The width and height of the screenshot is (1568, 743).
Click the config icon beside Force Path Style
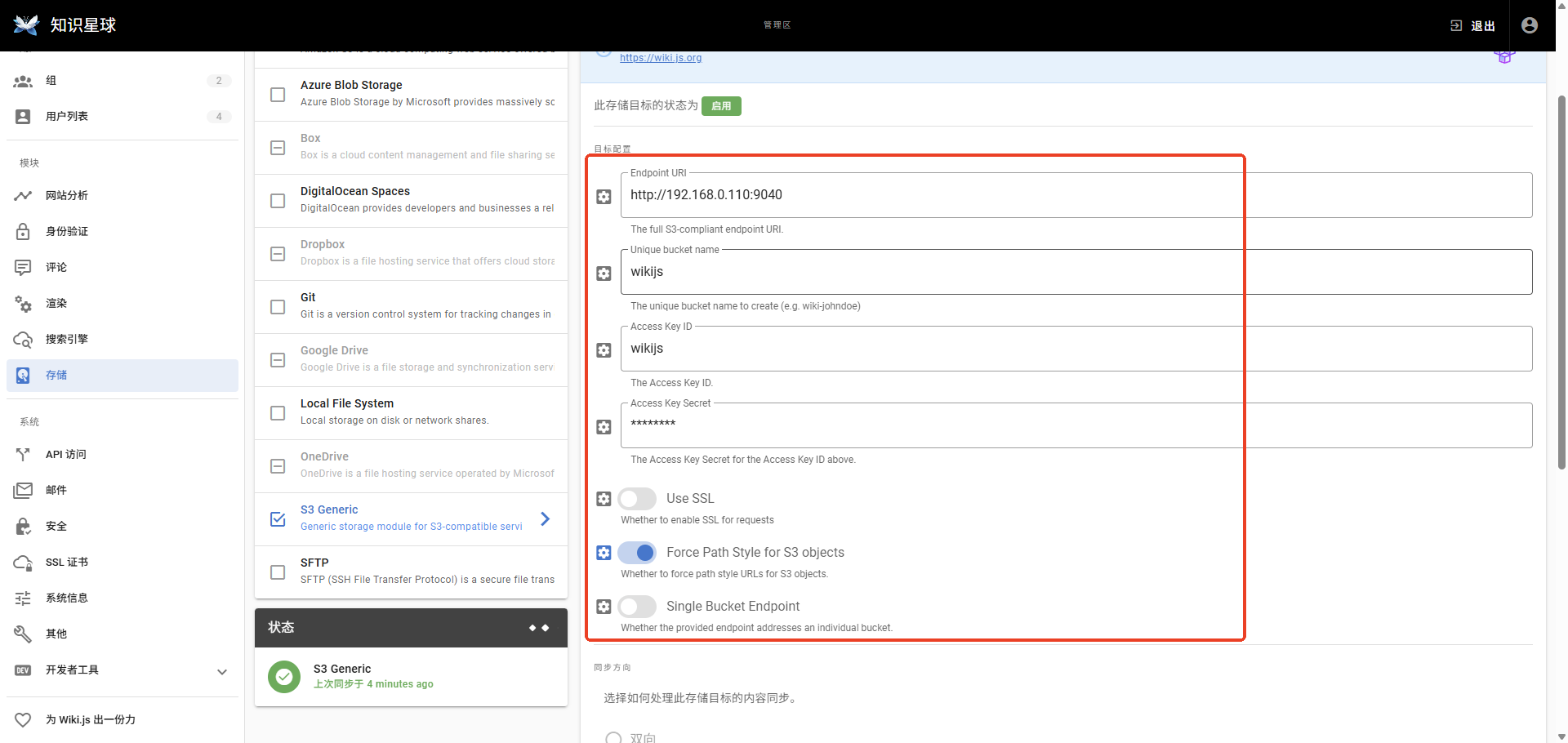point(604,553)
